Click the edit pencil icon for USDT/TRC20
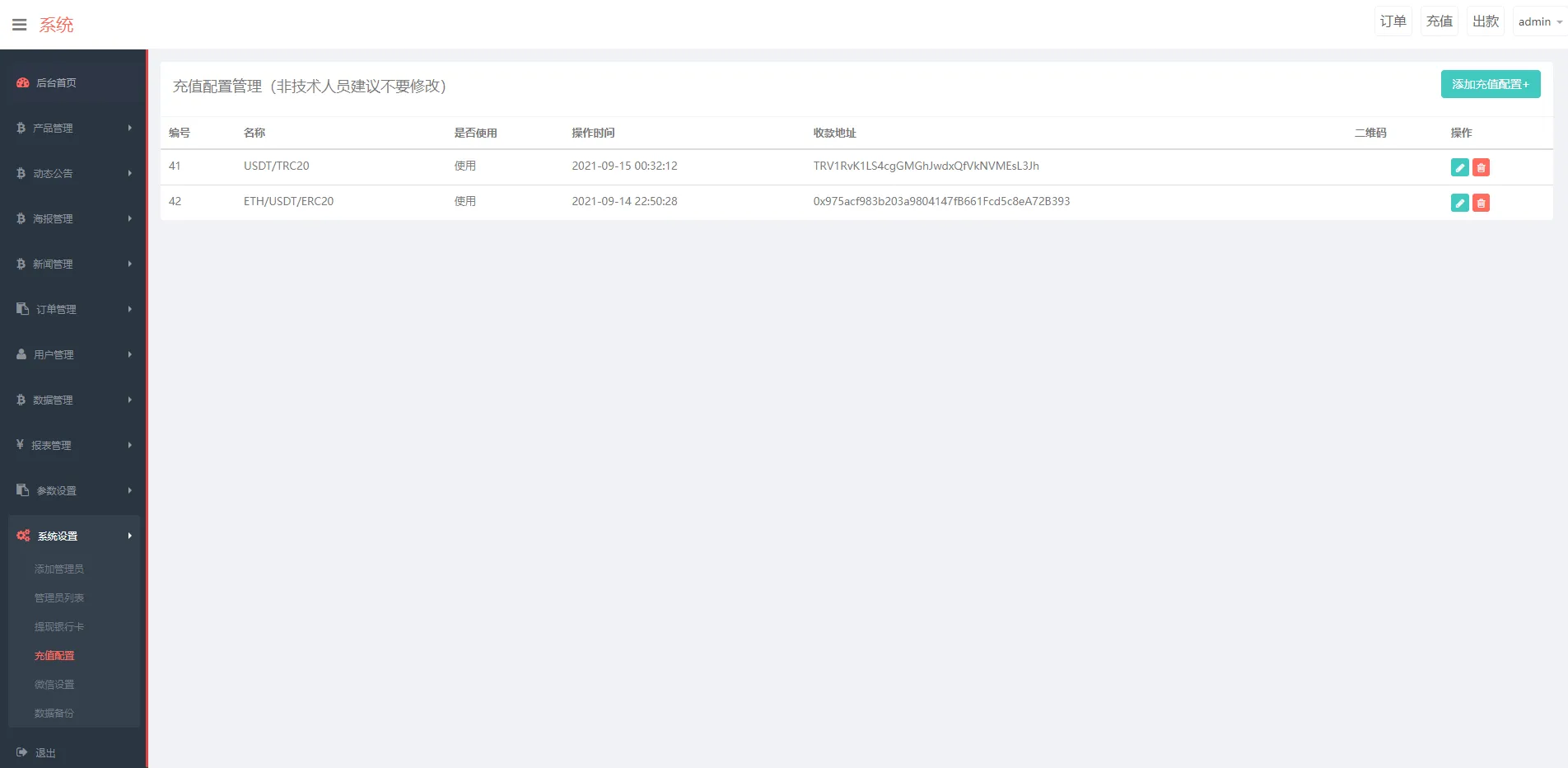This screenshot has height=768, width=1568. pos(1458,166)
